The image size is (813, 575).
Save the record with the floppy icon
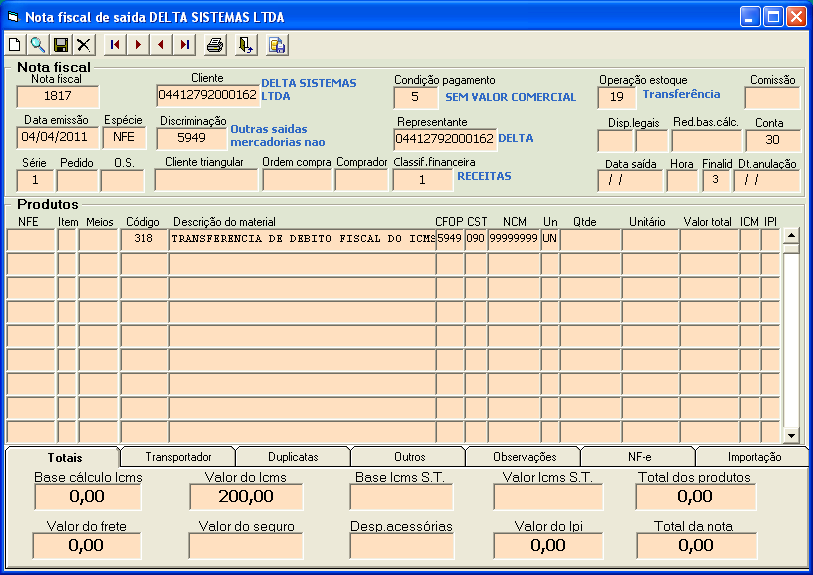coord(61,45)
